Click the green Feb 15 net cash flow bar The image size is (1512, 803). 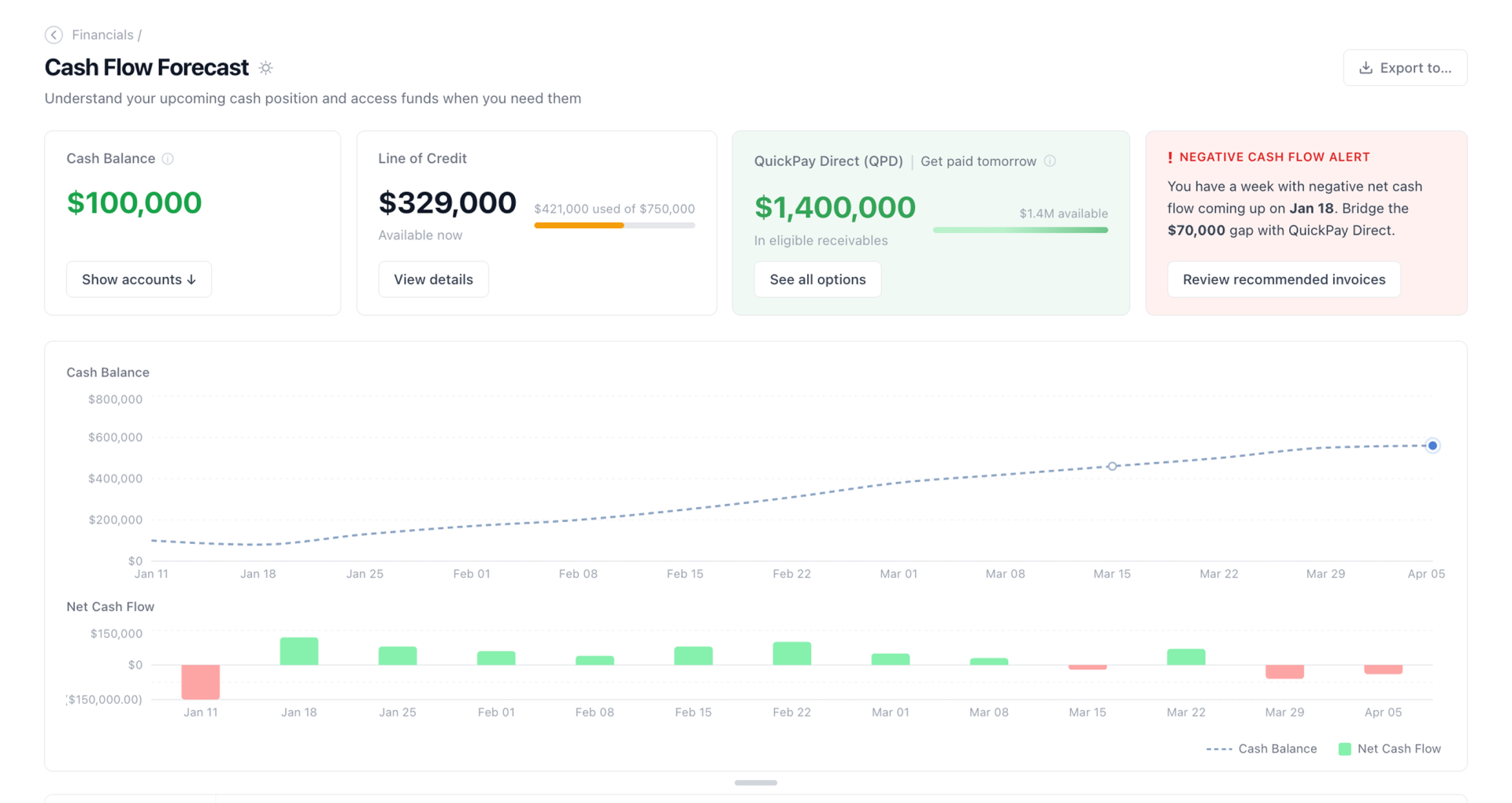click(693, 656)
